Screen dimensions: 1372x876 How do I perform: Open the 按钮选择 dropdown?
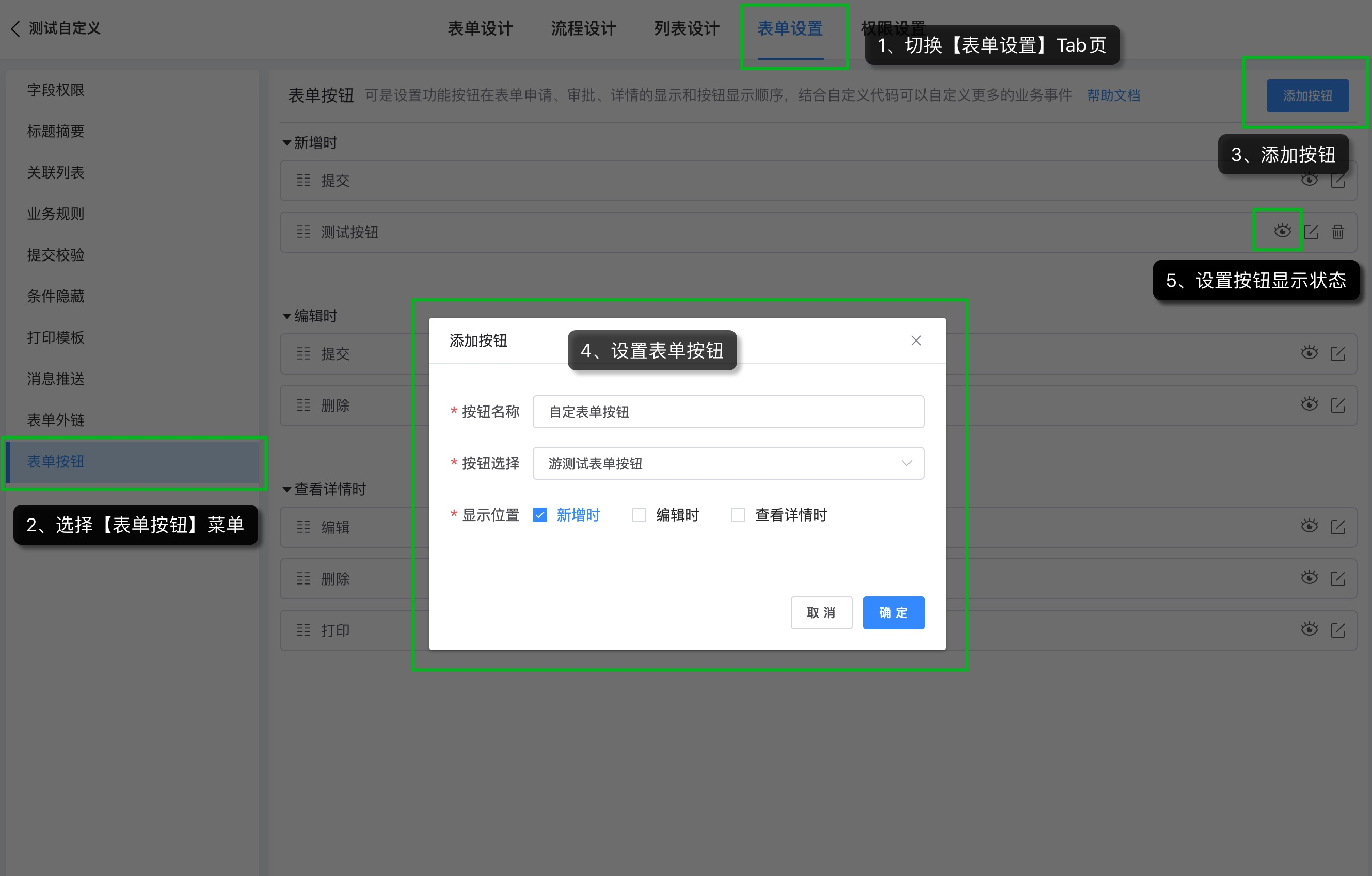click(x=728, y=463)
